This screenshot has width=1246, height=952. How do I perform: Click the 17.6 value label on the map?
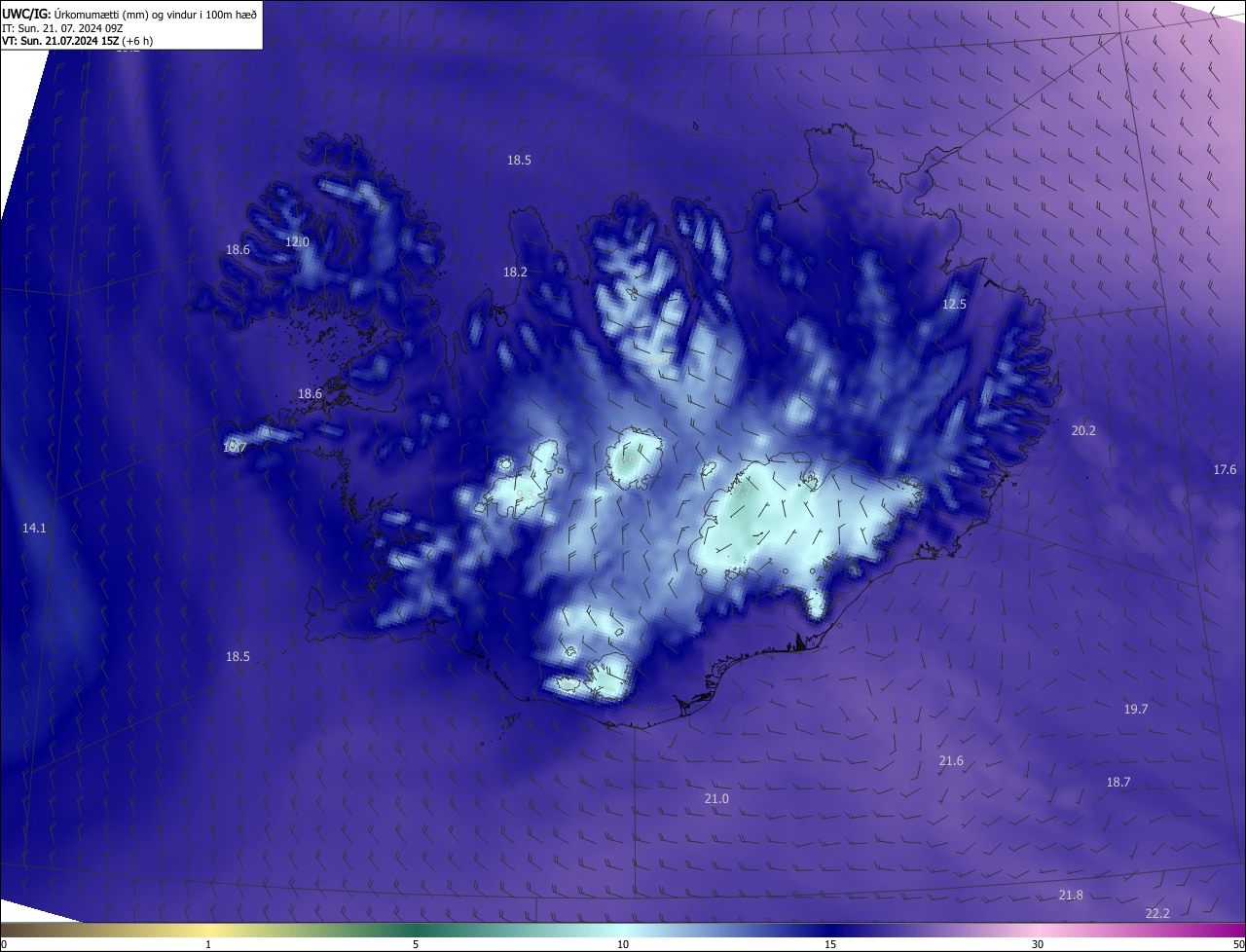1225,470
